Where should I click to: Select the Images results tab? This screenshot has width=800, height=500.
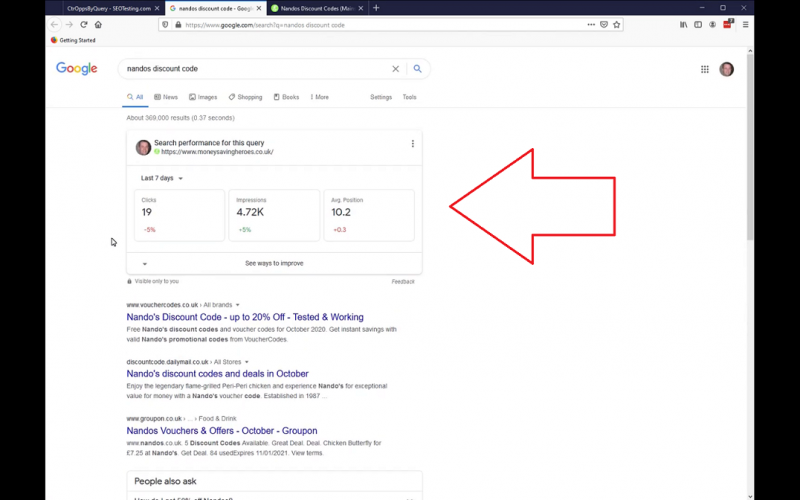point(203,97)
